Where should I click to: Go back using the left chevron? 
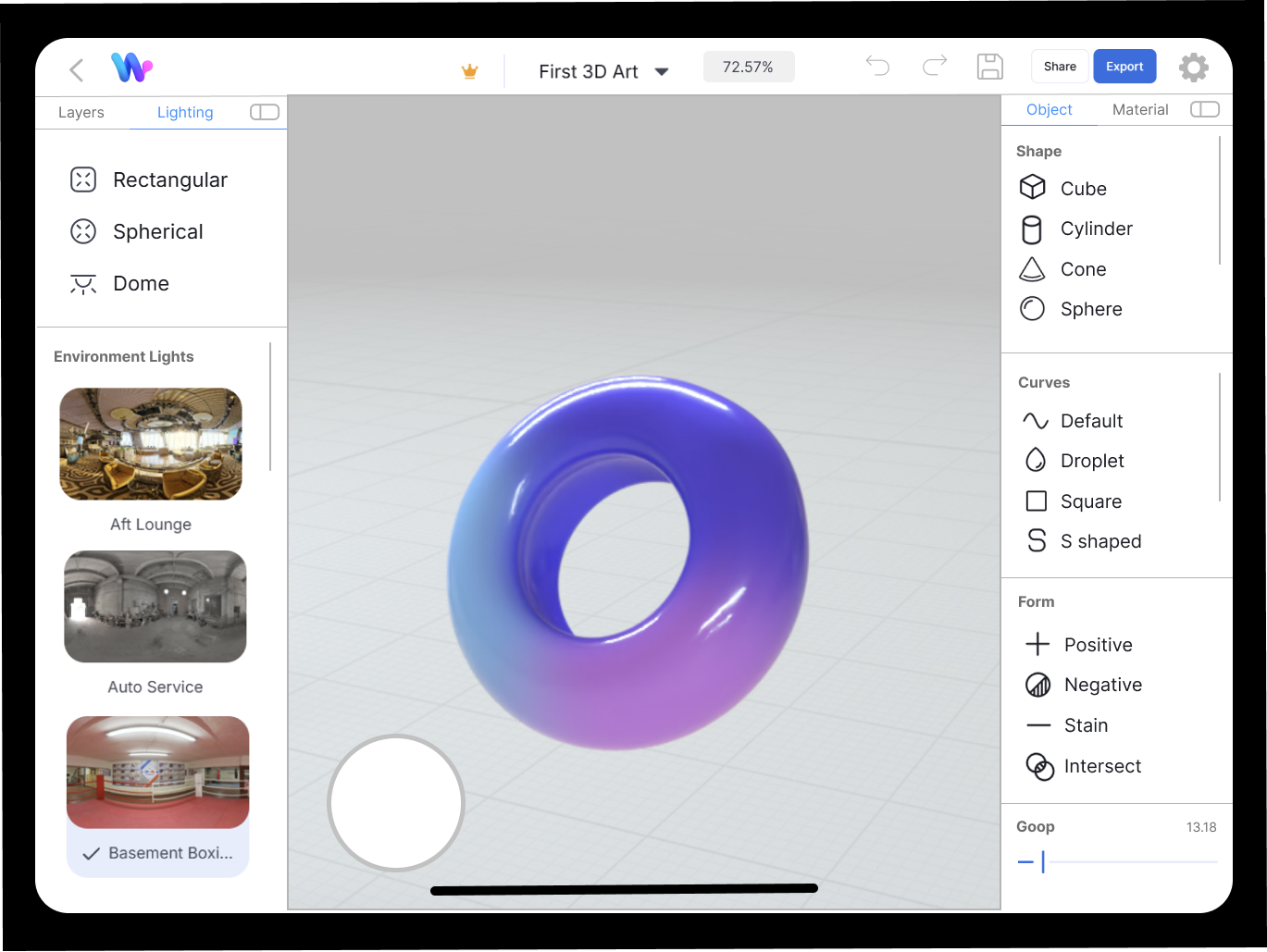click(x=77, y=69)
